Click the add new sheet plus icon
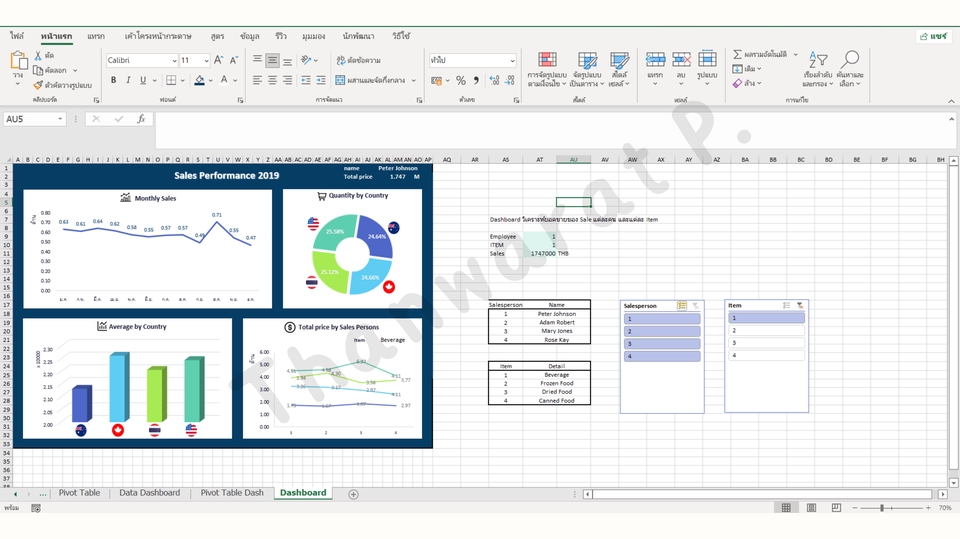Viewport: 960px width, 539px height. [353, 494]
